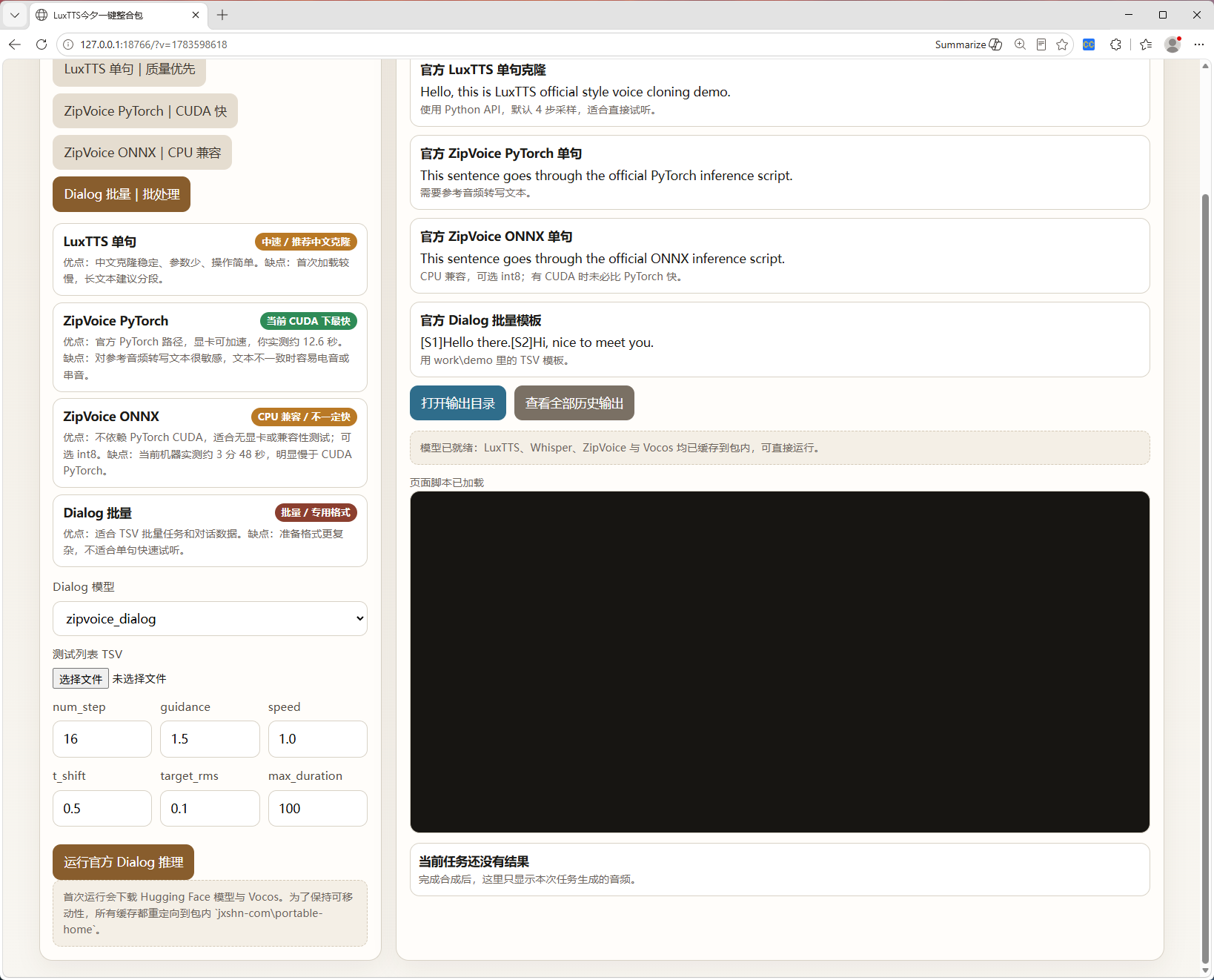View site information icon
The width and height of the screenshot is (1214, 980).
(68, 44)
